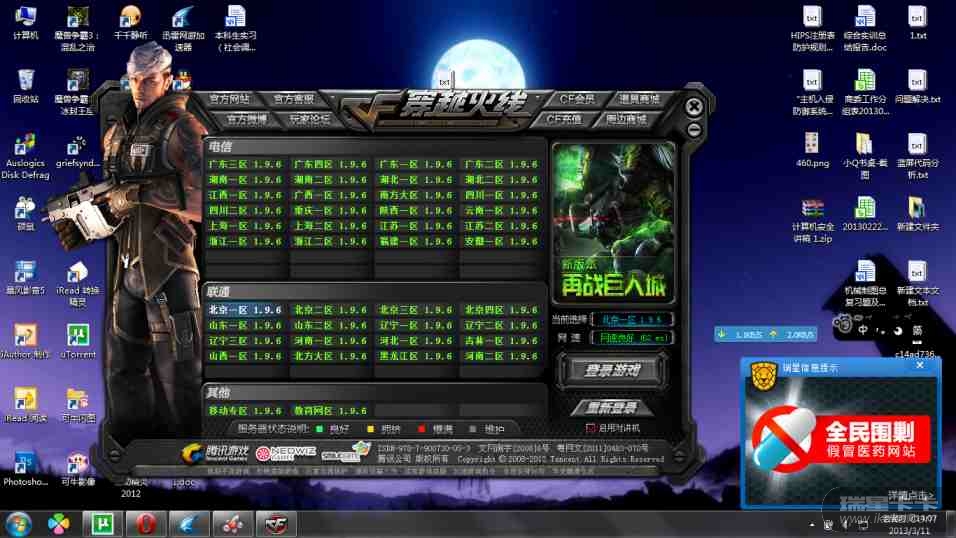956x538 pixels.
Task: Click the 再战巨人城 promotional banner
Action: 613,223
